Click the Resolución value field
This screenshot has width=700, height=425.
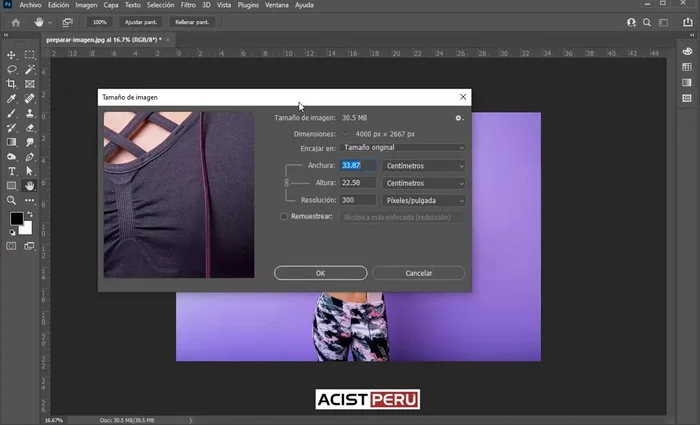click(x=358, y=200)
